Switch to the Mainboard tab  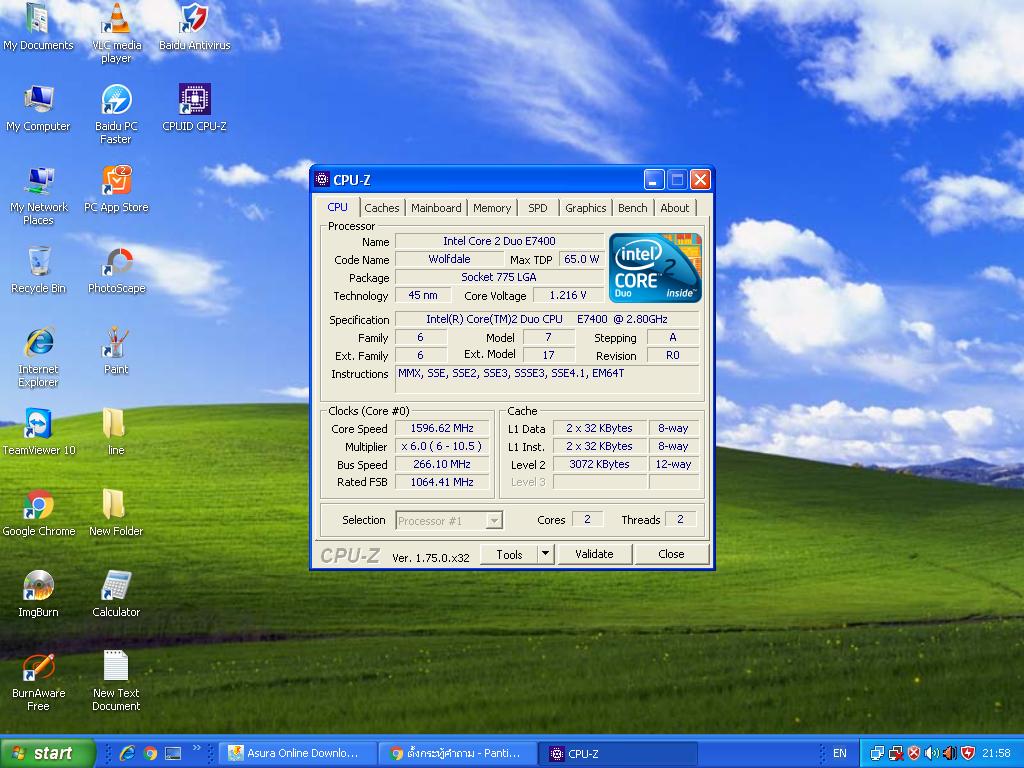coord(436,208)
